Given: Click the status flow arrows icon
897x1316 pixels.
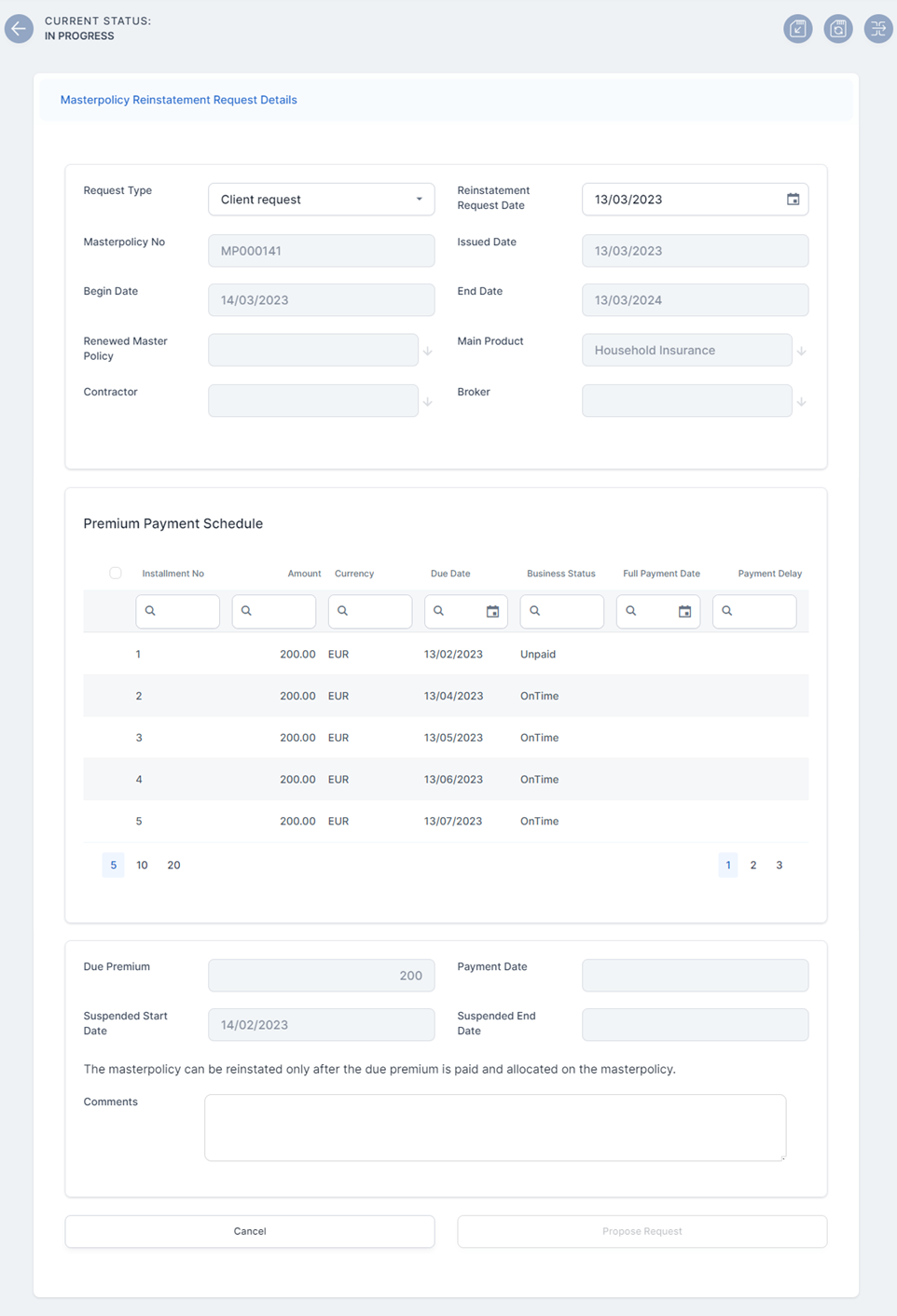Looking at the screenshot, I should point(878,29).
